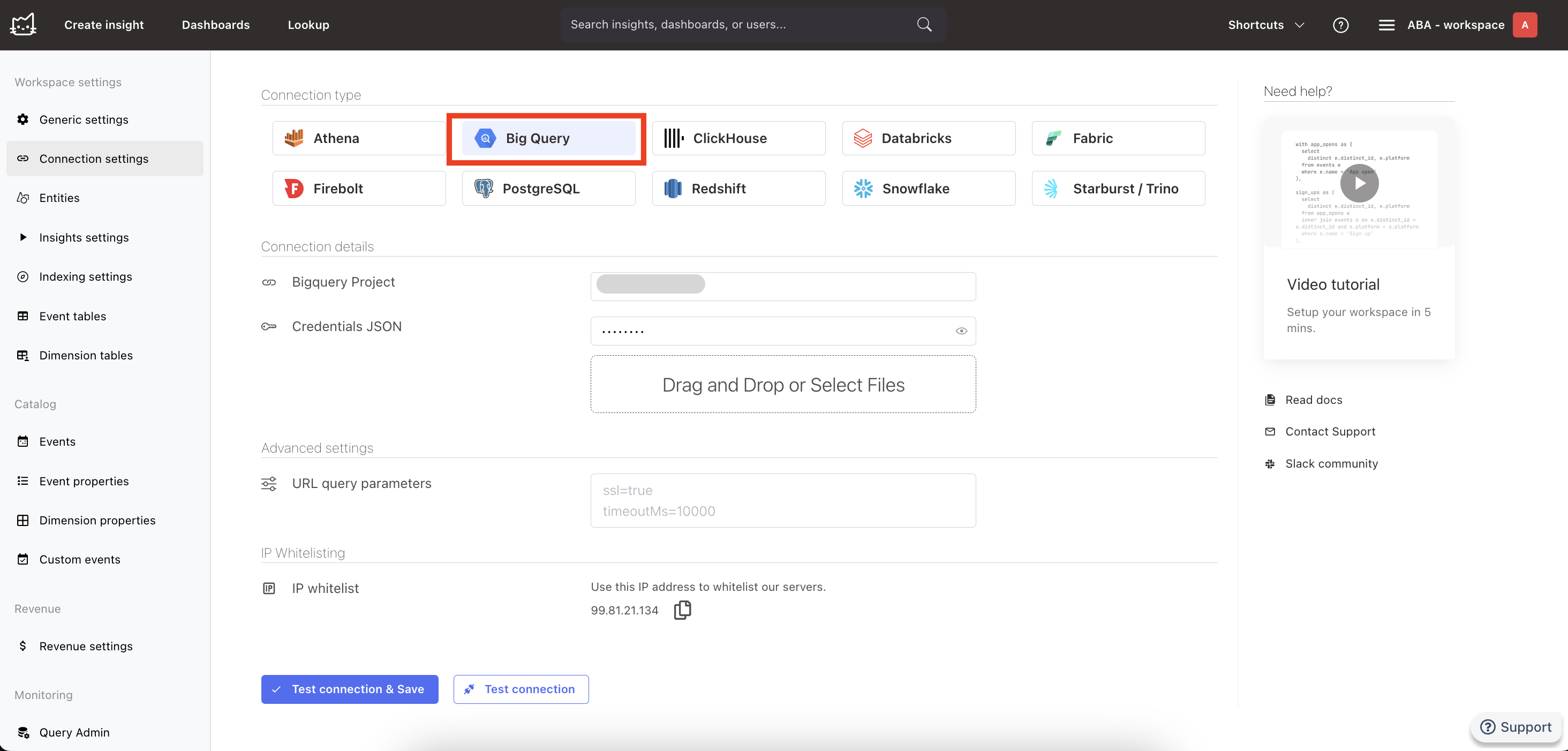Image resolution: width=1568 pixels, height=751 pixels.
Task: Open the Shortcuts dropdown
Action: 1265,25
